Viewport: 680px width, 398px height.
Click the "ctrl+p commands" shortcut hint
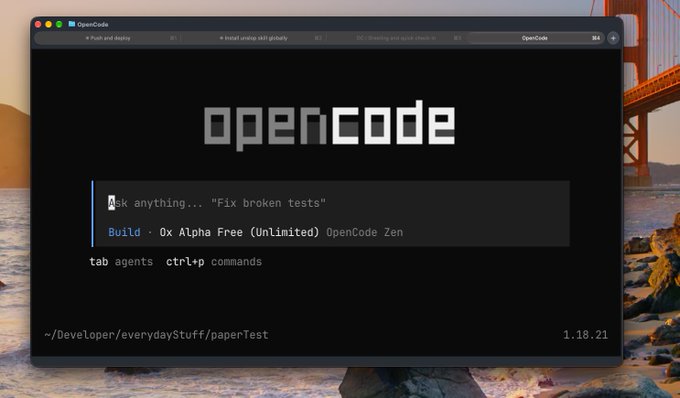point(214,261)
